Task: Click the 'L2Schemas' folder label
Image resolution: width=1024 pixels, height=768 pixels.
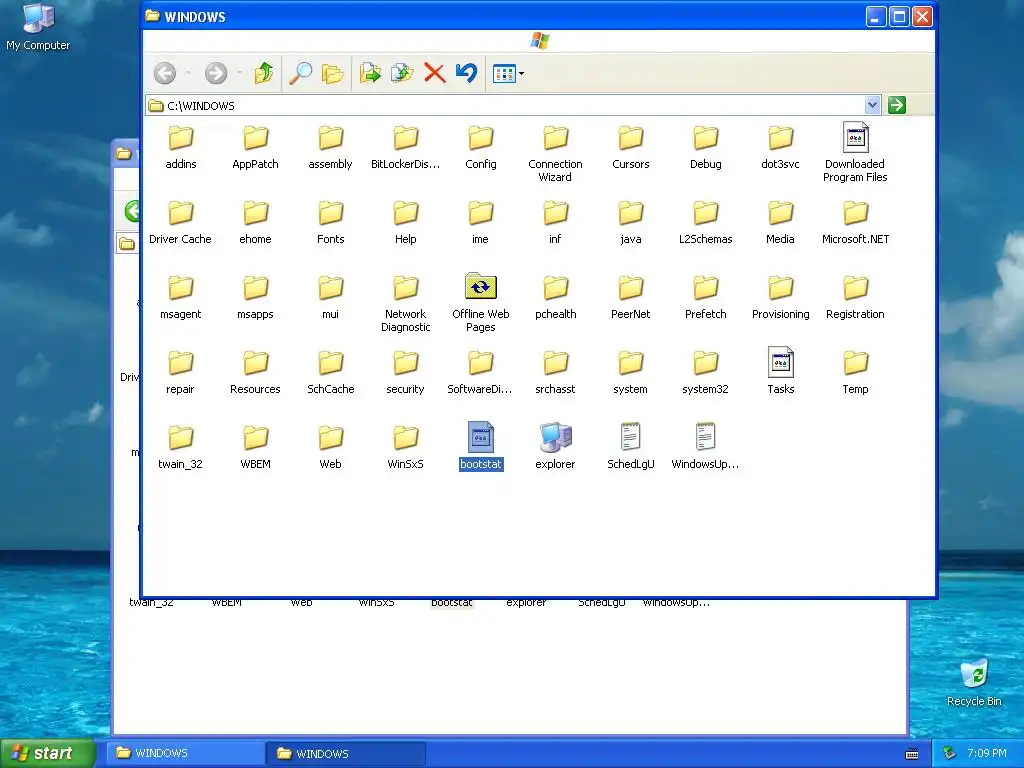Action: (x=706, y=240)
